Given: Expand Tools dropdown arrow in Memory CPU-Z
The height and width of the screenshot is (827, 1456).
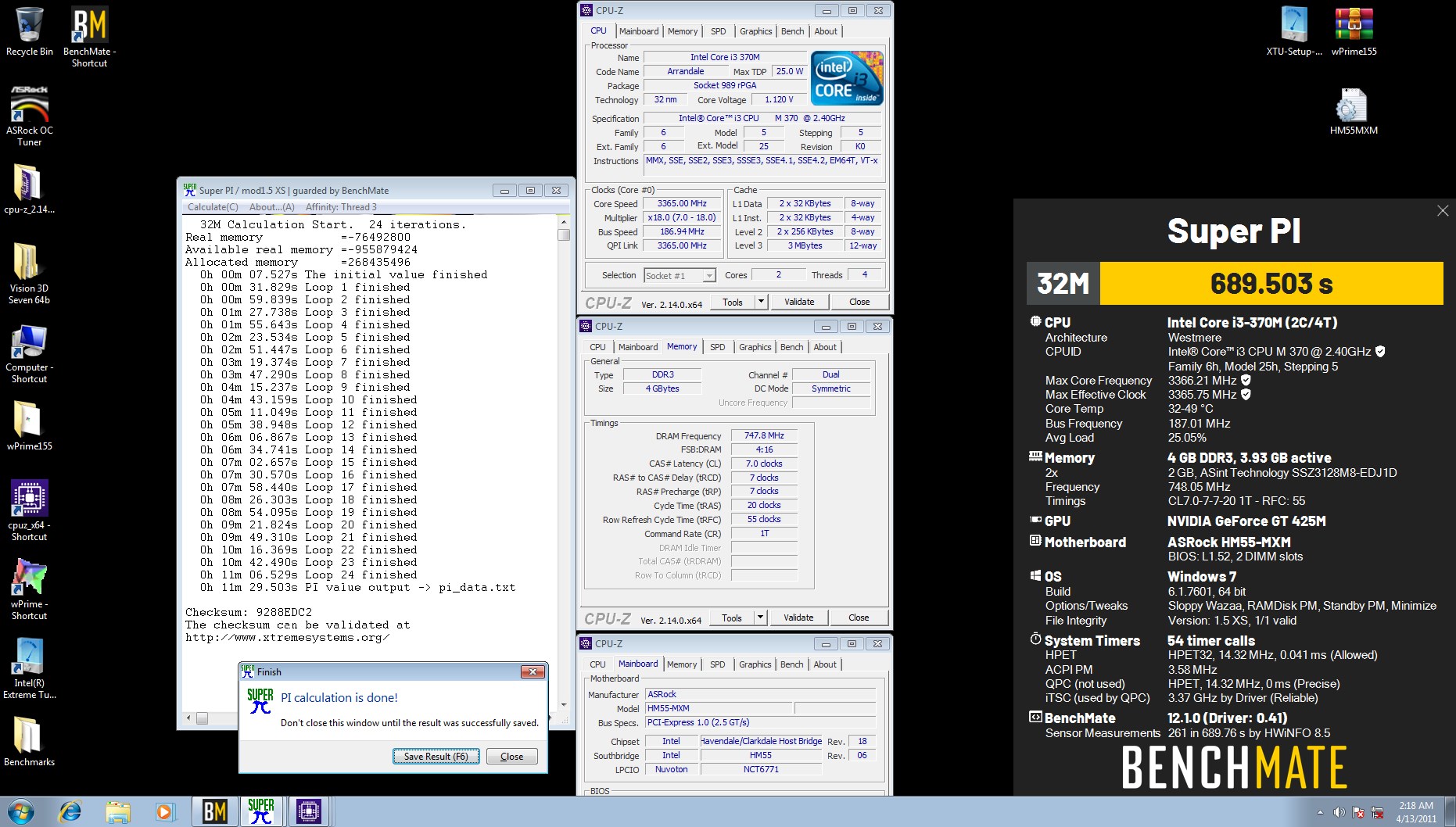Looking at the screenshot, I should [x=760, y=618].
